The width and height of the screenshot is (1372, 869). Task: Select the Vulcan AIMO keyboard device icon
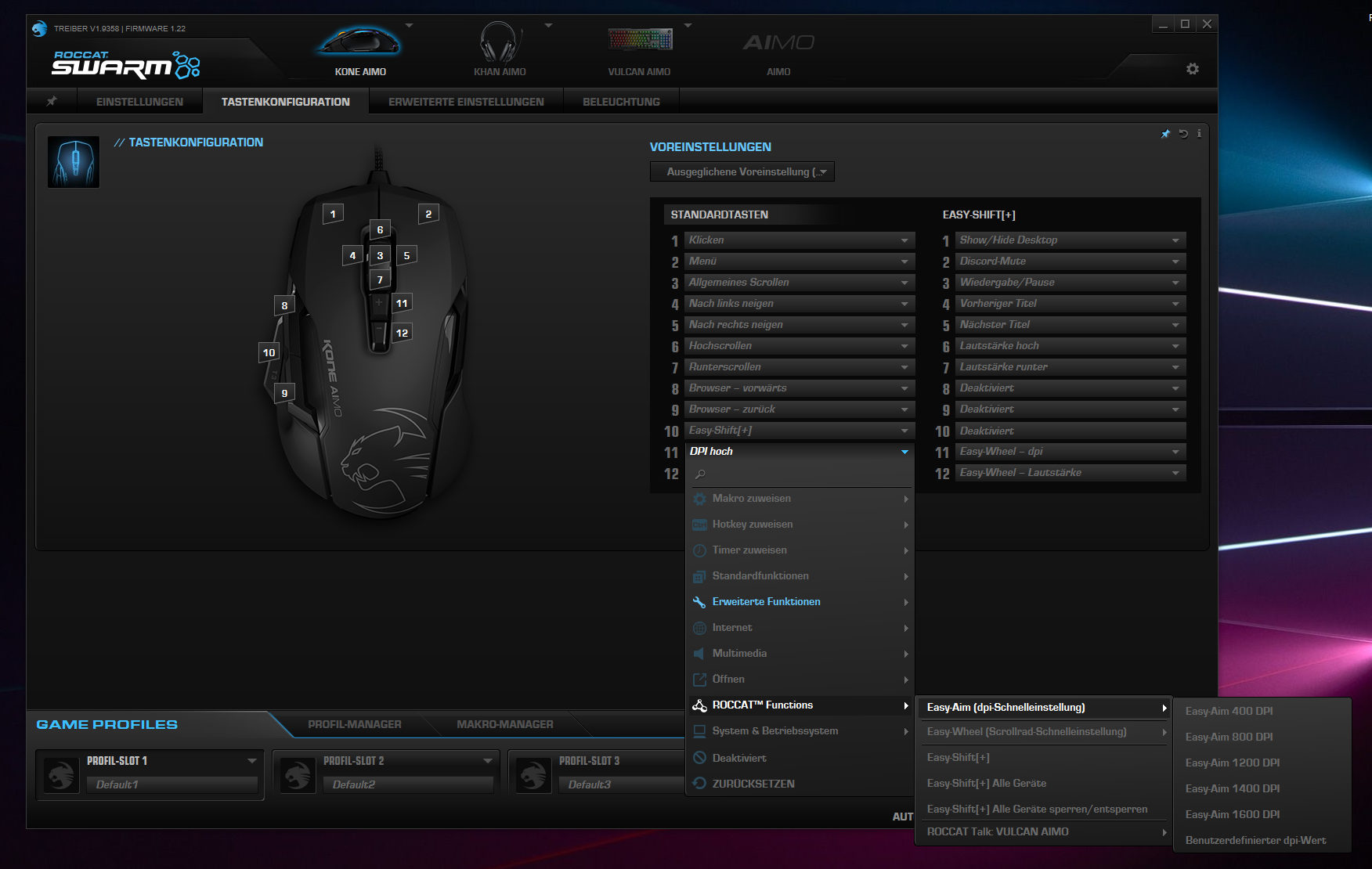(640, 39)
